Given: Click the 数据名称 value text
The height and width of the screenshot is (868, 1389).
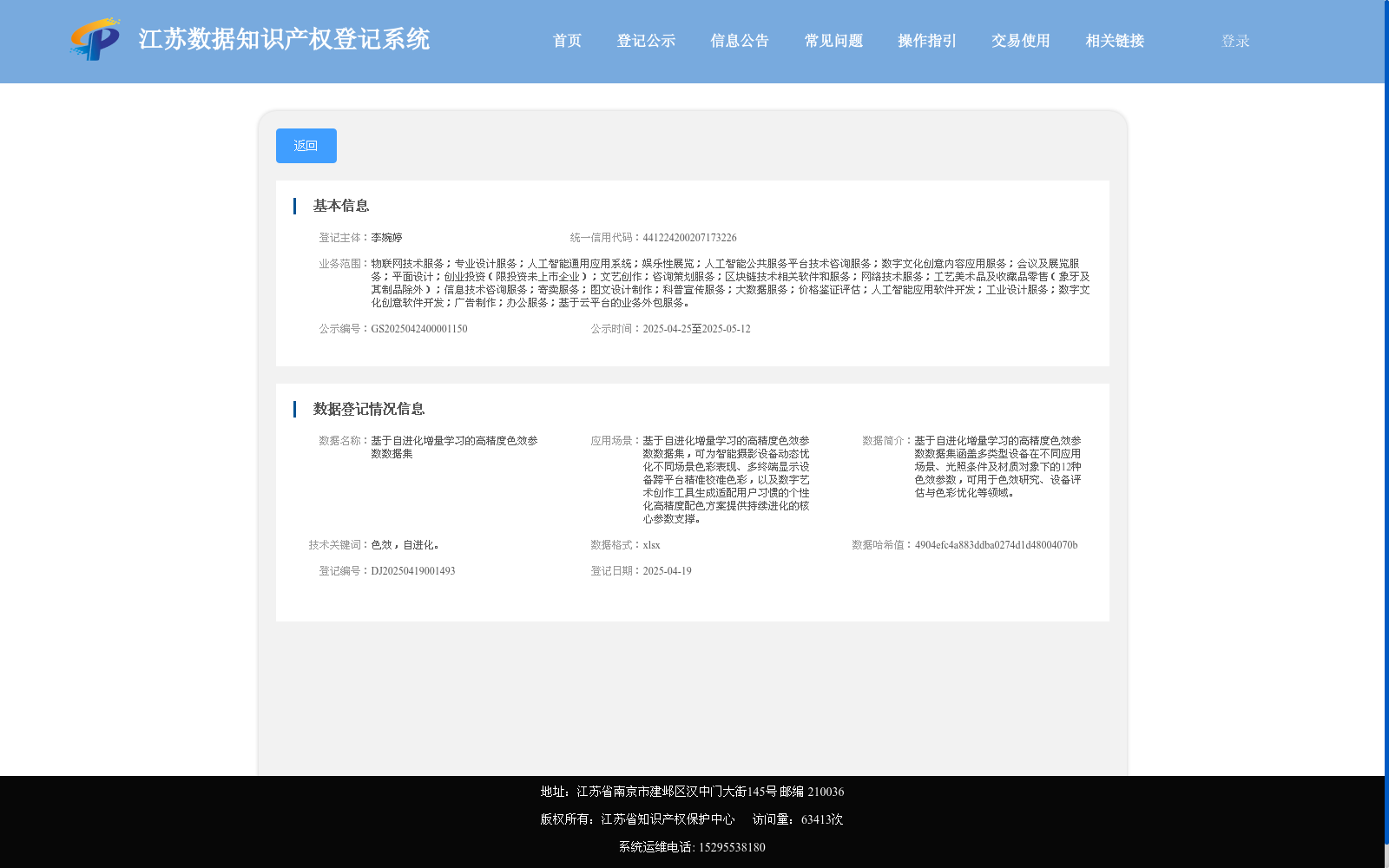Looking at the screenshot, I should [454, 447].
